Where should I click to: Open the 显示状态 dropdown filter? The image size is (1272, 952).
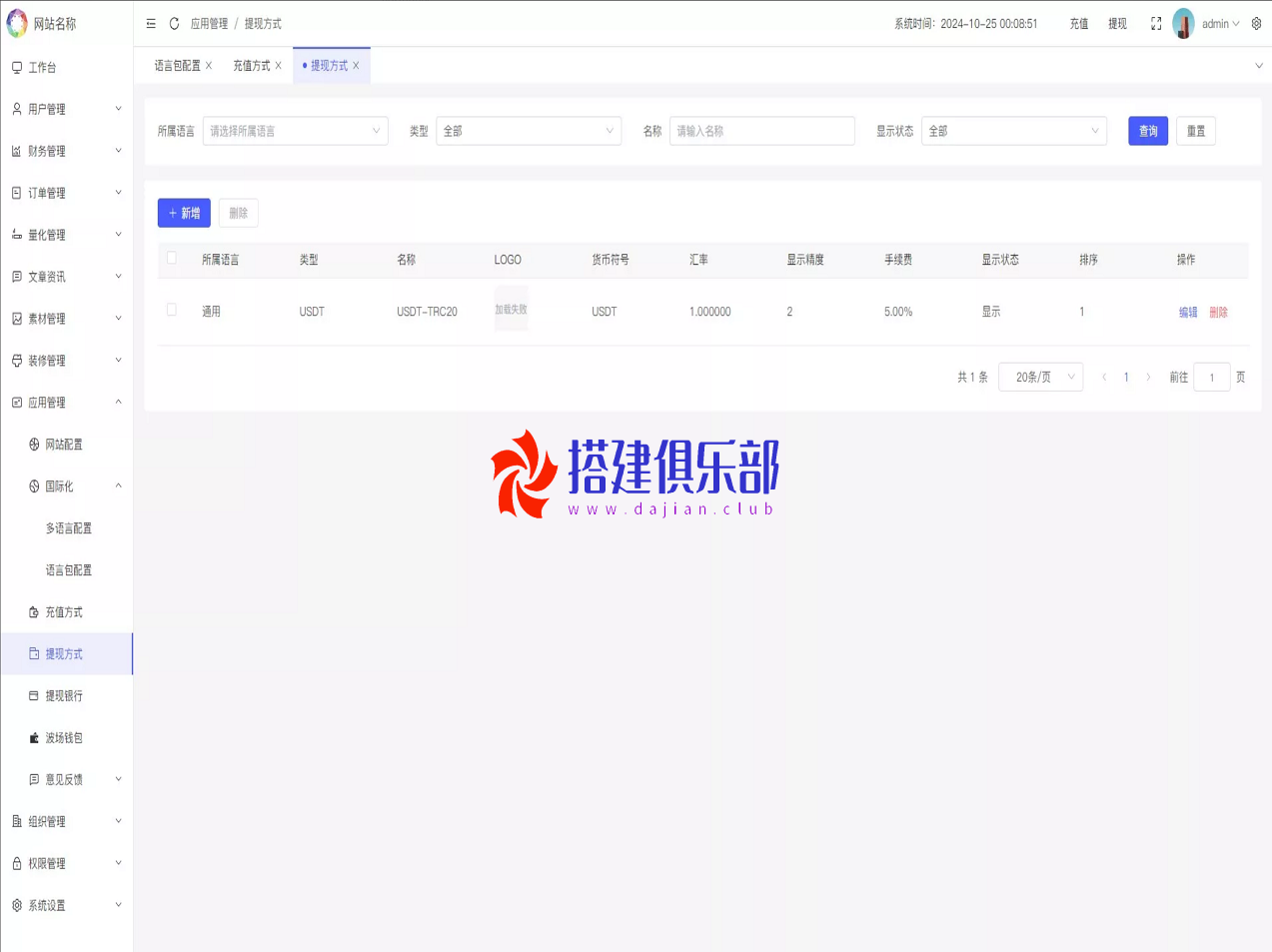coord(1014,131)
